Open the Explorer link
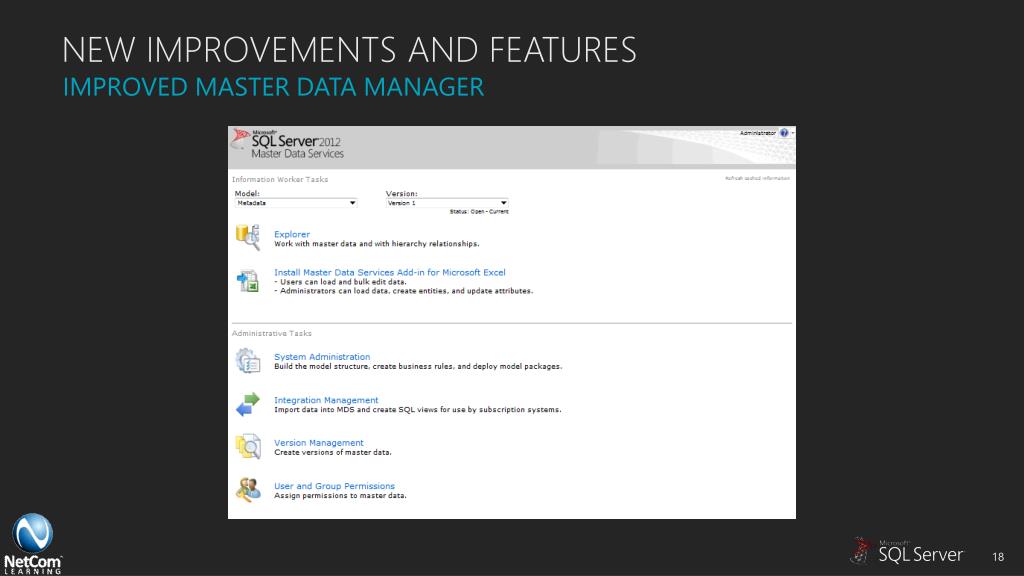This screenshot has height=576, width=1024. pos(292,234)
